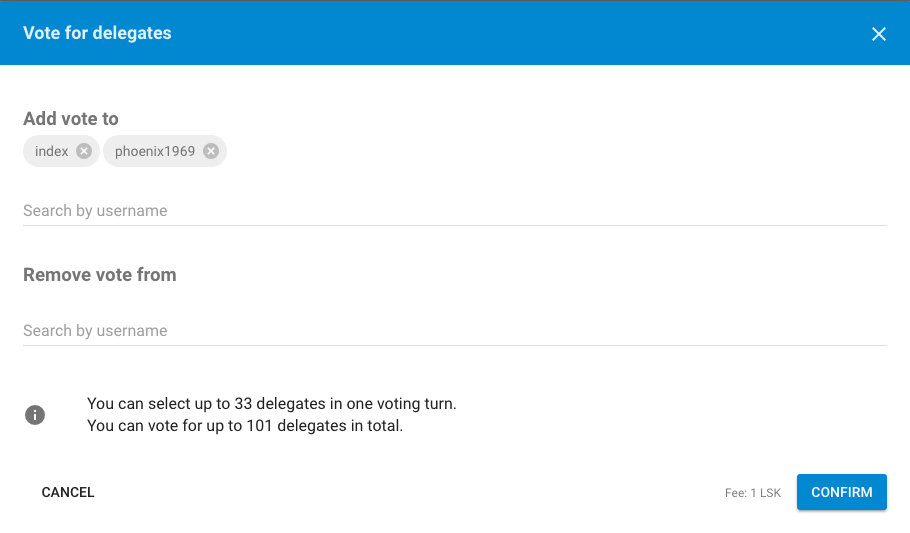The width and height of the screenshot is (910, 533).
Task: Remove the index delegate chip
Action: [84, 151]
